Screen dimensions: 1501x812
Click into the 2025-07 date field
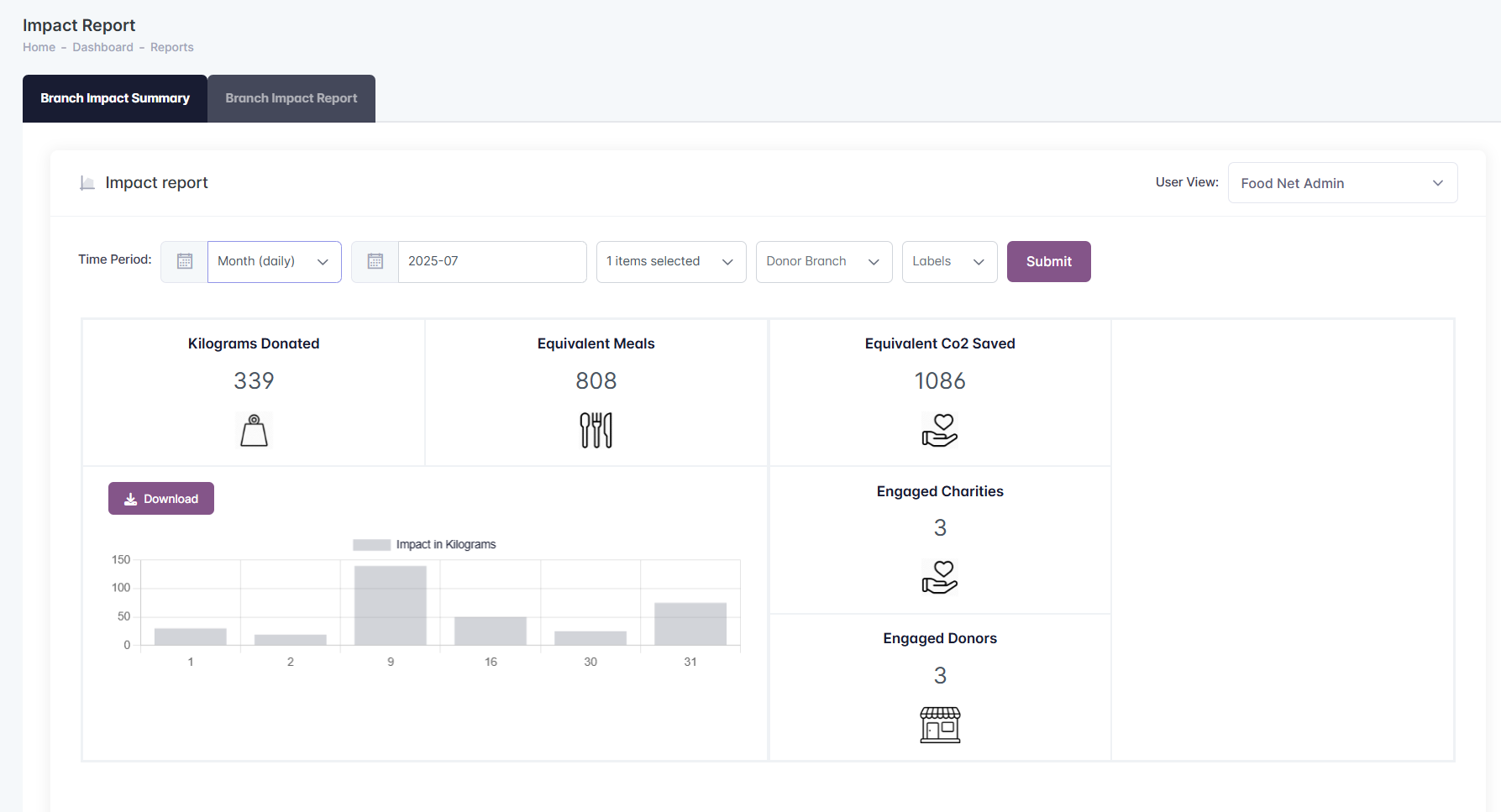pos(491,262)
